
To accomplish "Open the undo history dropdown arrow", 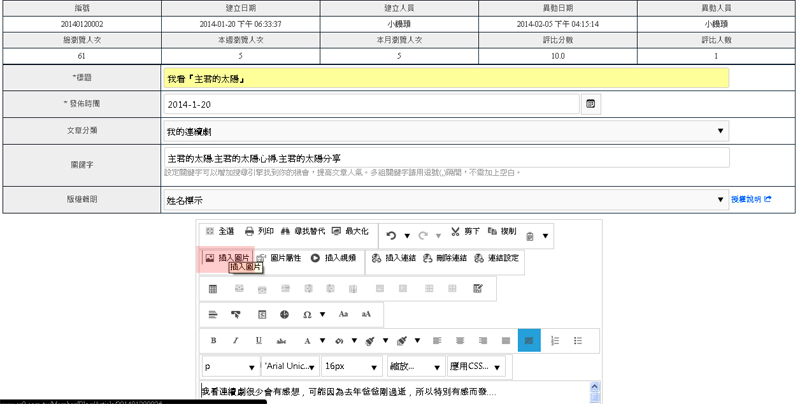I will tap(407, 236).
